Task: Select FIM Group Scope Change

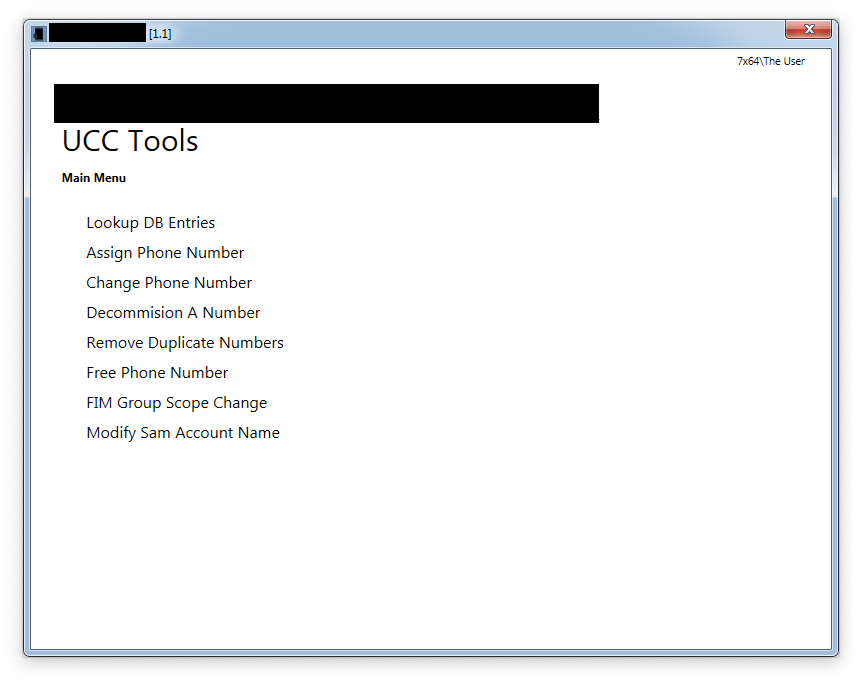Action: tap(176, 403)
